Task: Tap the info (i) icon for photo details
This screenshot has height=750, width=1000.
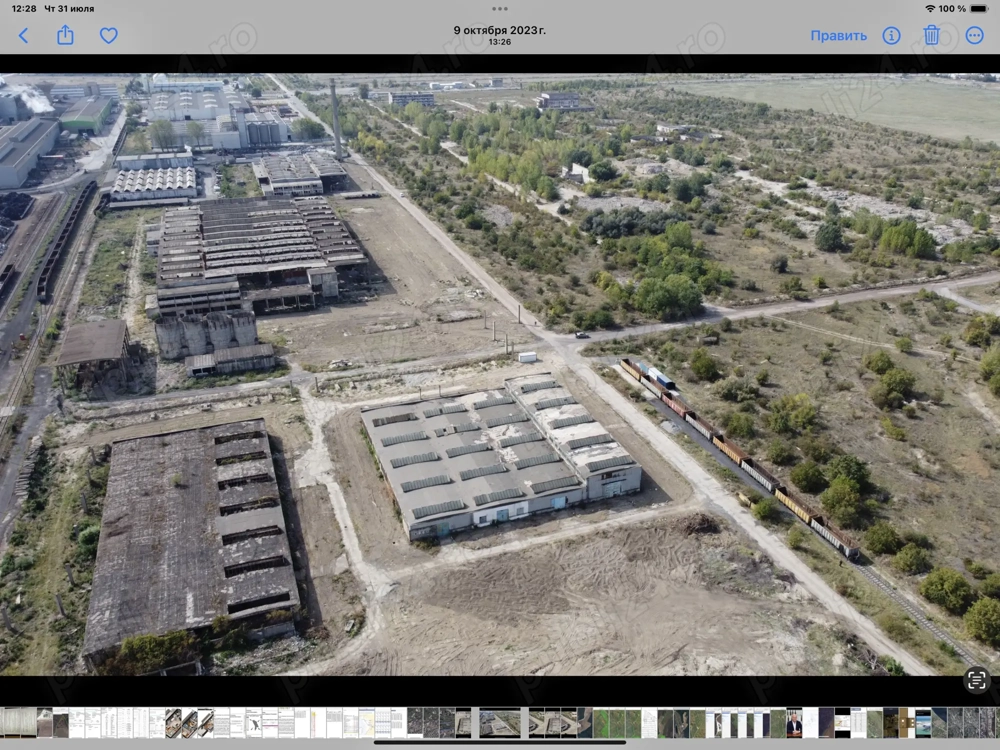Action: [x=890, y=35]
